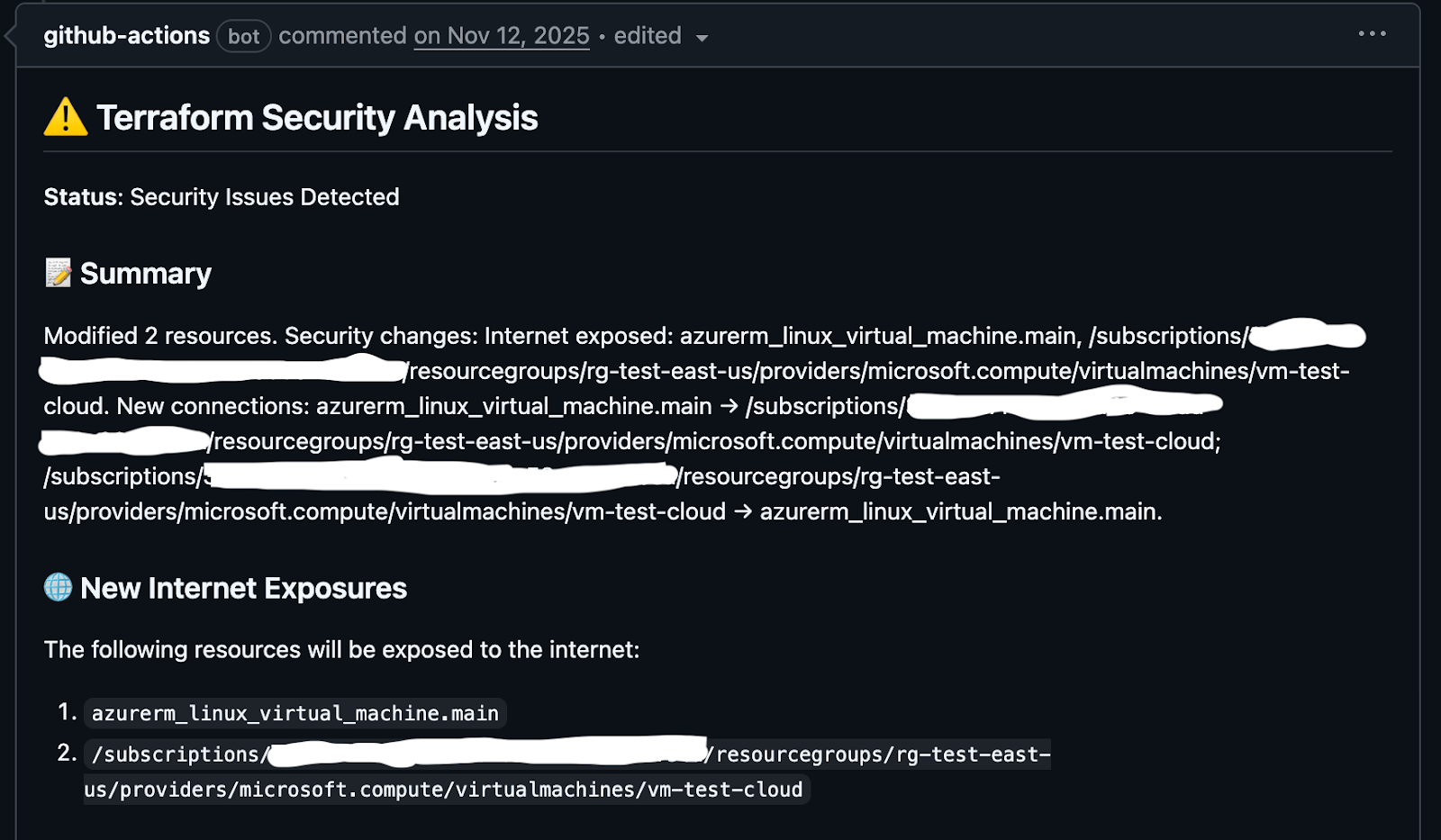
Task: Click the warning triangle emoji in the heading
Action: coord(63,117)
